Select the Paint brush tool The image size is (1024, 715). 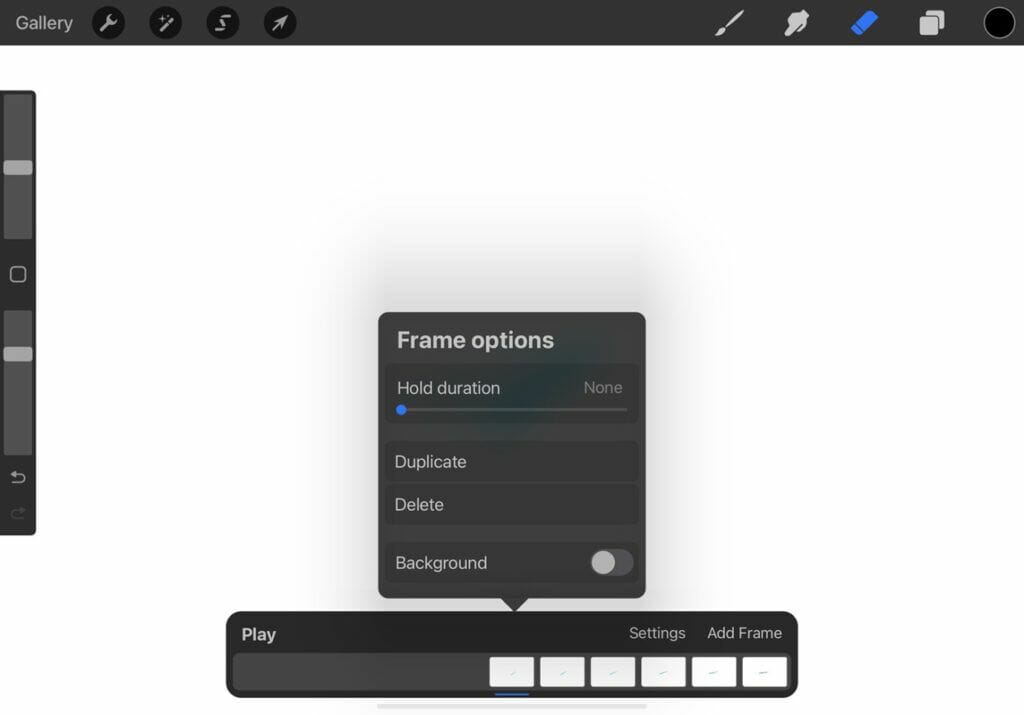point(729,23)
